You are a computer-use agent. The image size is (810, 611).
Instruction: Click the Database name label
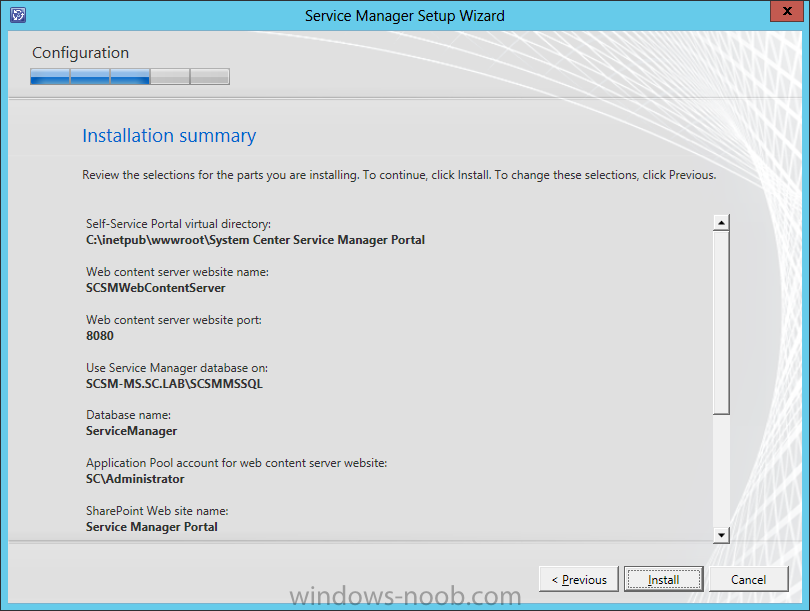pos(128,415)
